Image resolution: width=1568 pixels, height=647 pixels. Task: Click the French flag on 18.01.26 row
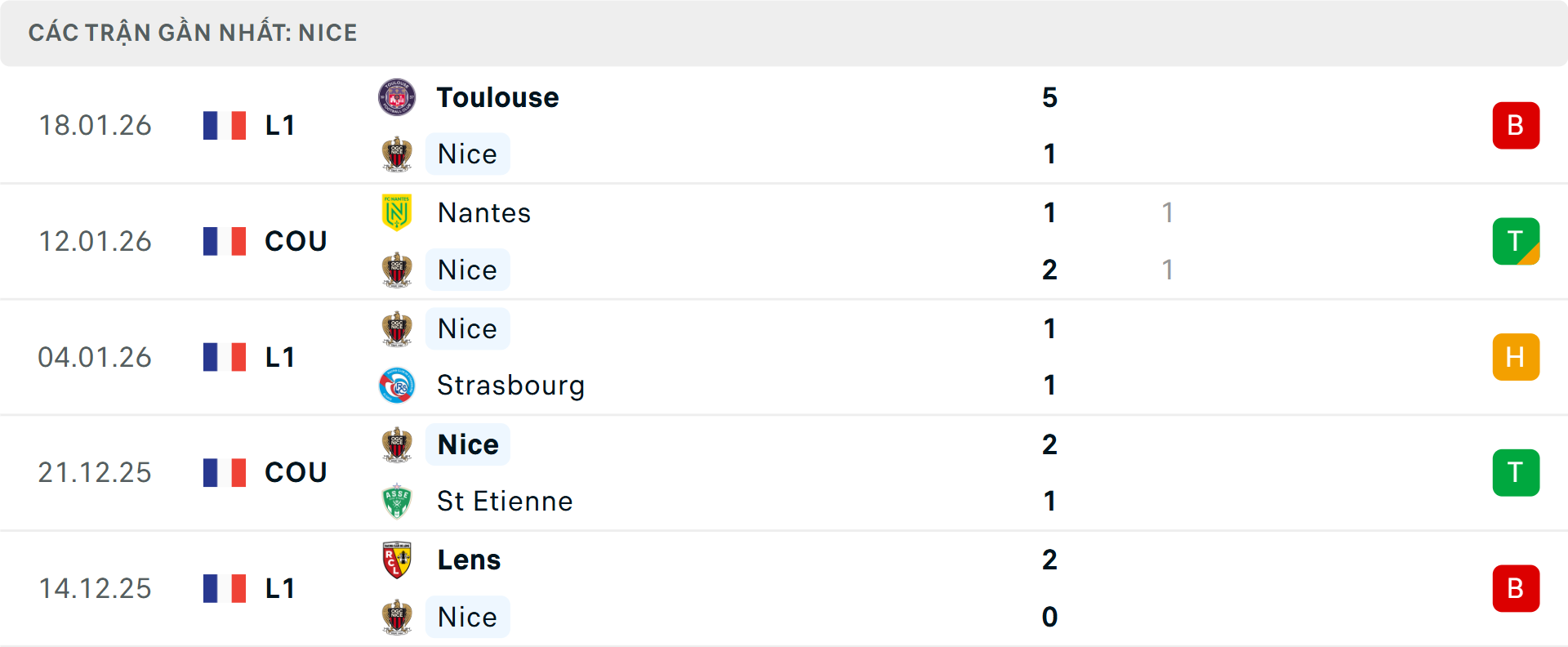pyautogui.click(x=225, y=126)
